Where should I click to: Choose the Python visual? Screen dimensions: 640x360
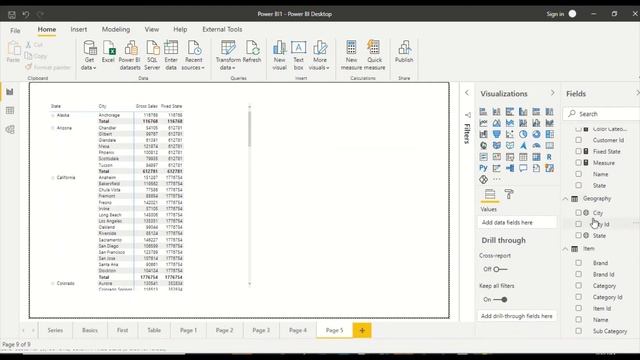click(x=483, y=168)
